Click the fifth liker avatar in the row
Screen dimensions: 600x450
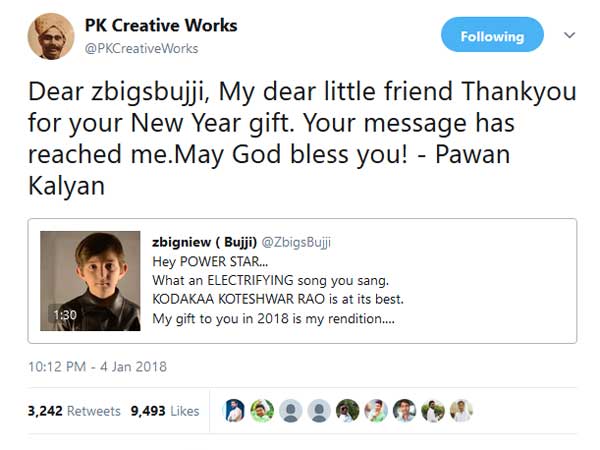(347, 410)
